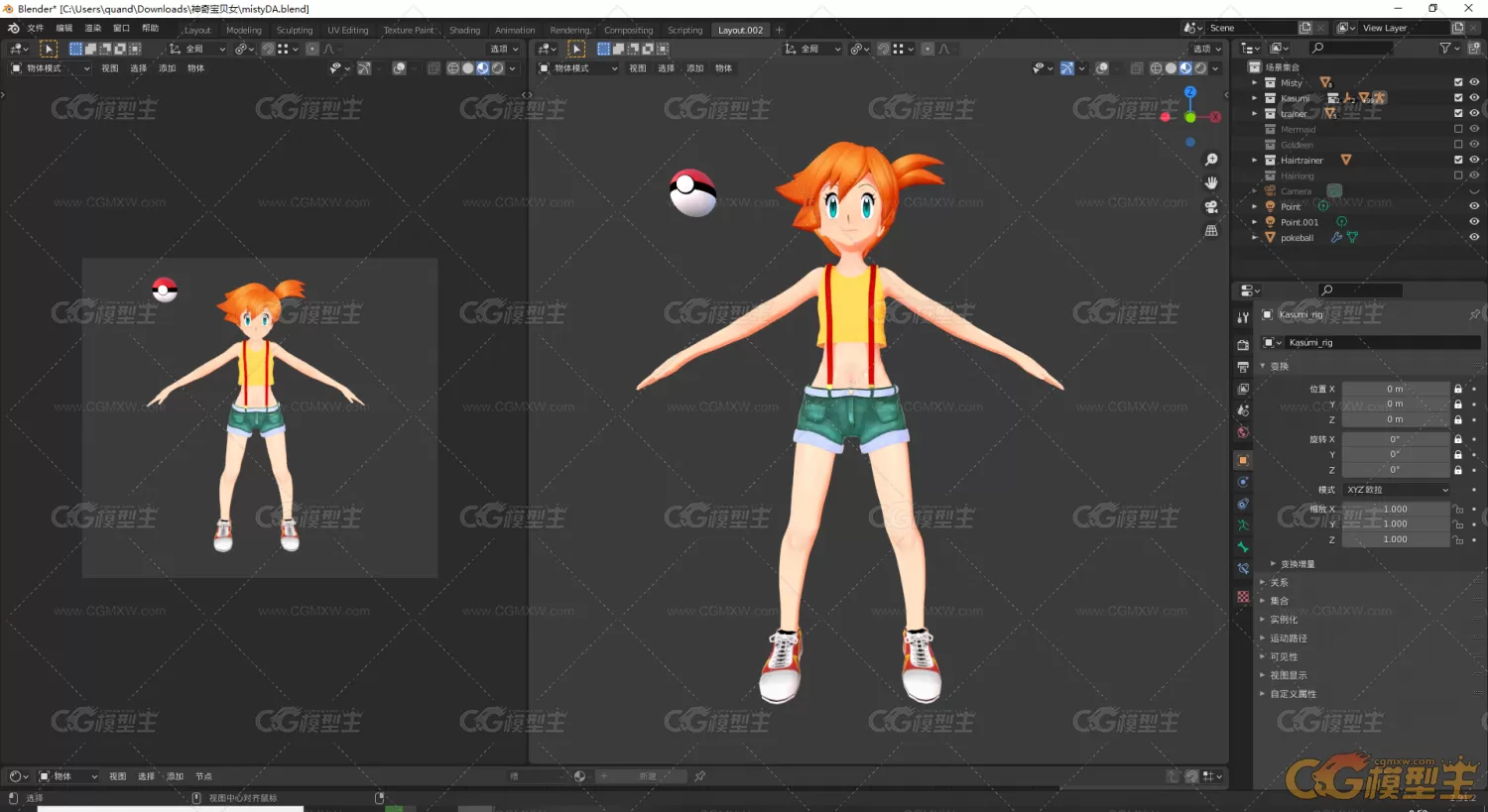This screenshot has height=812, width=1488.
Task: Click the red X axis on navigation gizmo
Action: pos(1215,117)
